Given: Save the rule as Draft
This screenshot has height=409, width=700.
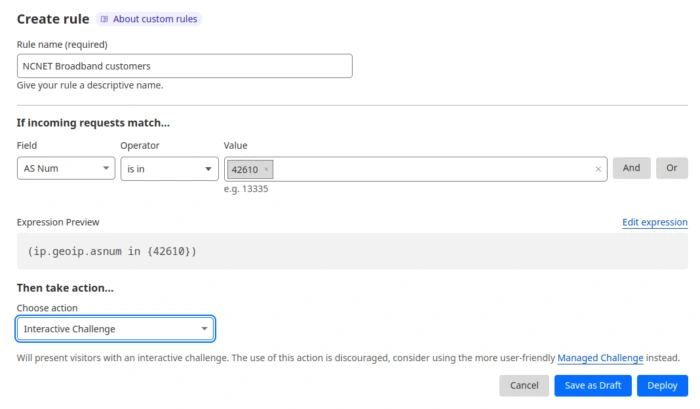Looking at the screenshot, I should point(593,385).
